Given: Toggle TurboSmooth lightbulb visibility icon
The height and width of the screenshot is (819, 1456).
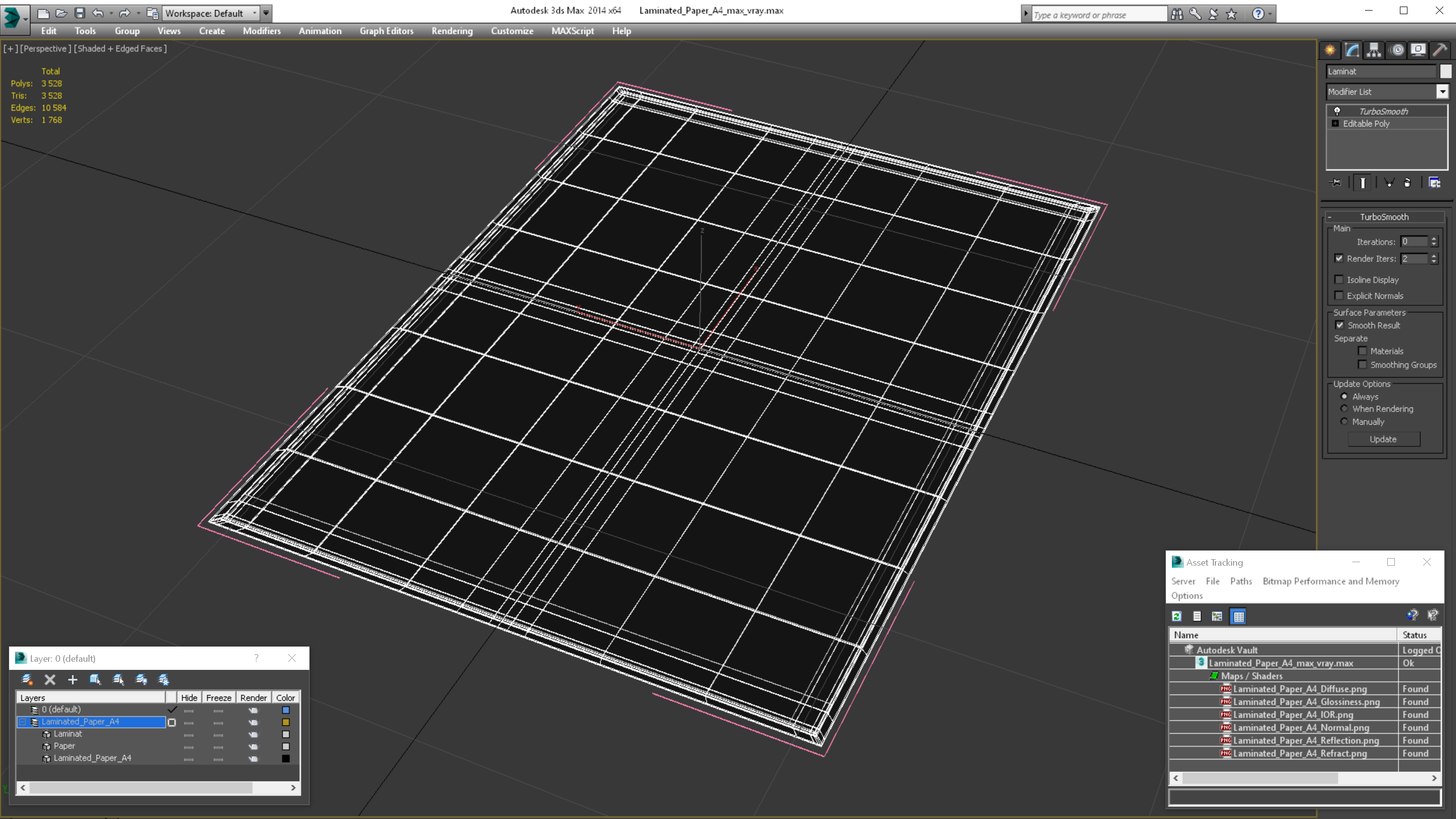Looking at the screenshot, I should (1337, 111).
